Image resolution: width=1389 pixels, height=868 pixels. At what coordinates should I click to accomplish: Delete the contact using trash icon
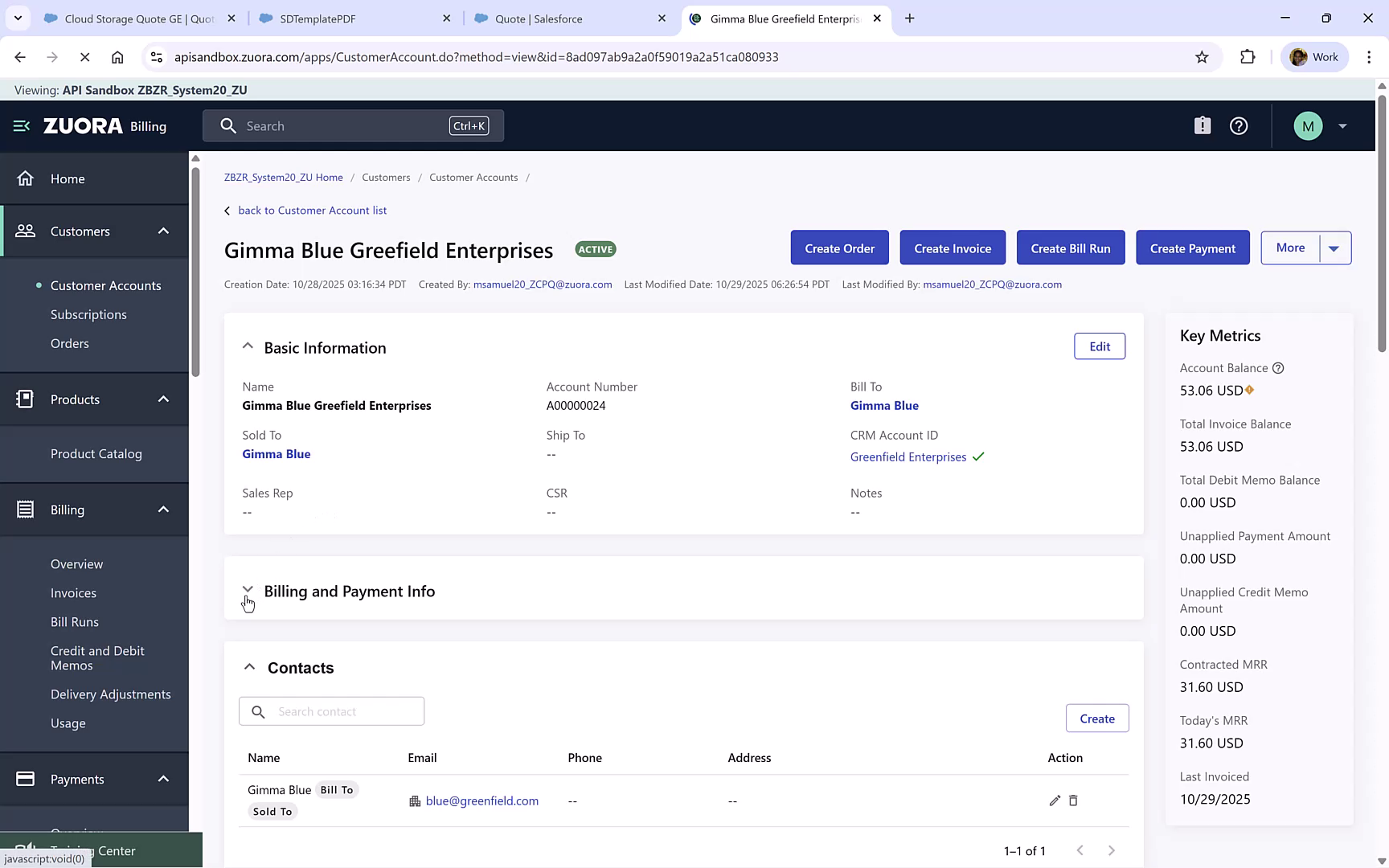tap(1074, 800)
